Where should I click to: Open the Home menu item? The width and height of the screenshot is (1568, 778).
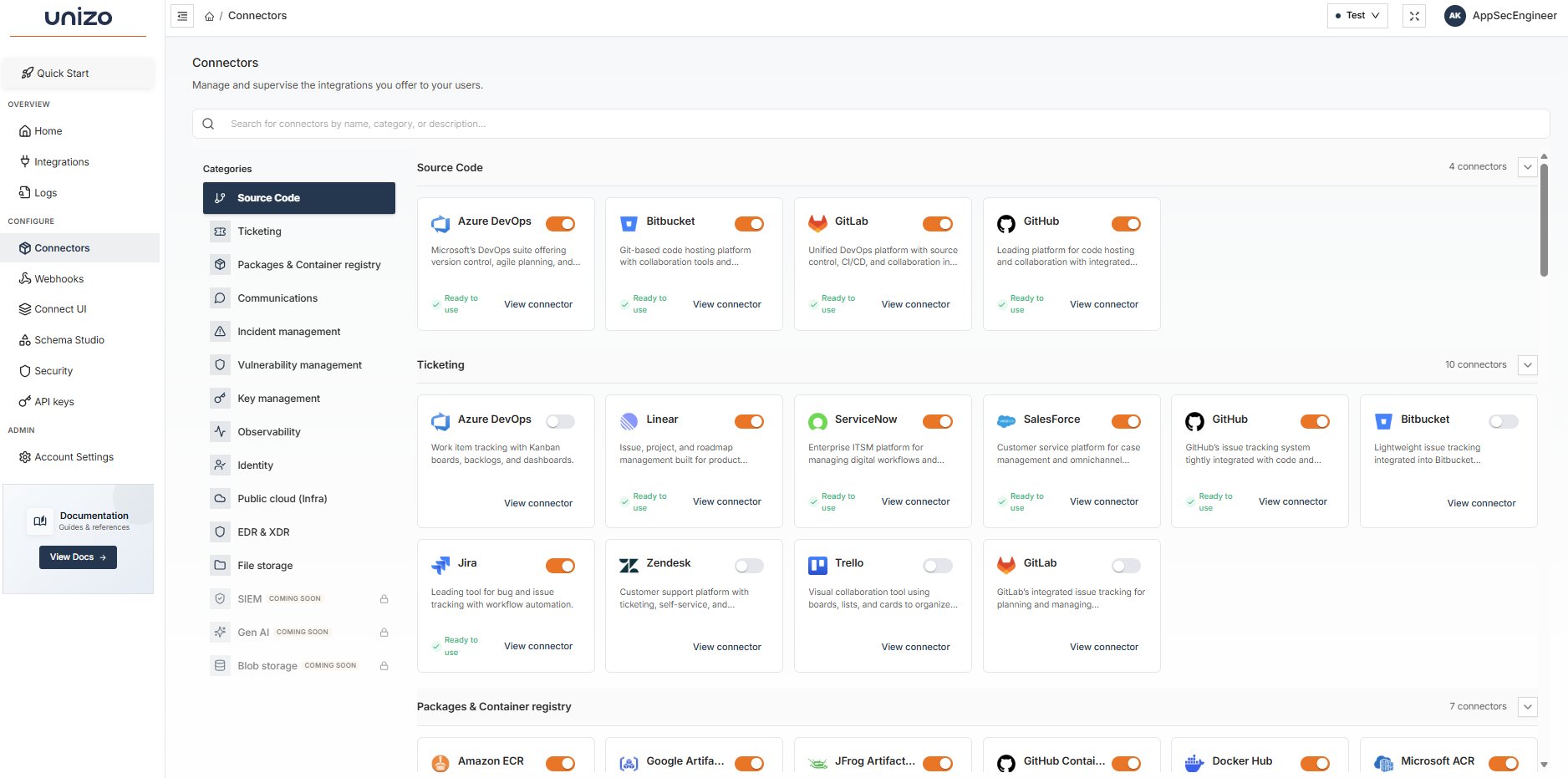[x=79, y=131]
